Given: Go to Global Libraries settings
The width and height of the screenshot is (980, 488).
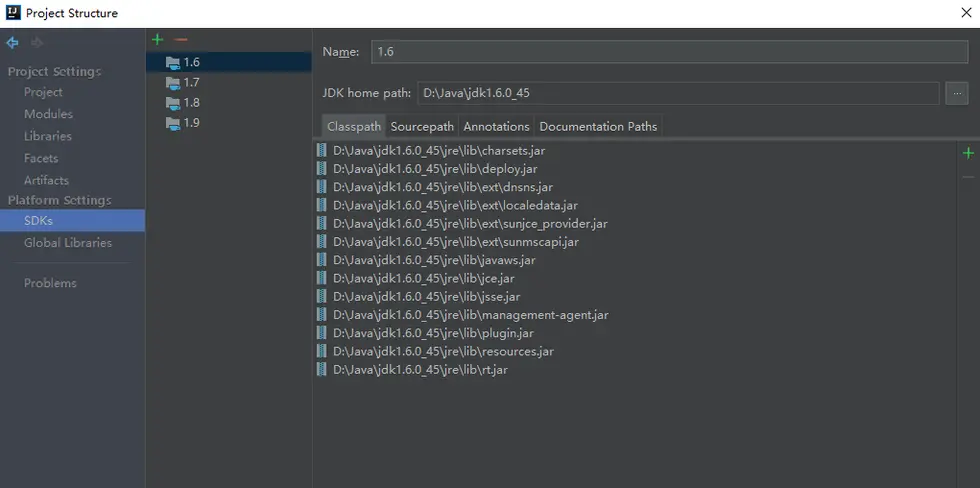Looking at the screenshot, I should (x=68, y=242).
